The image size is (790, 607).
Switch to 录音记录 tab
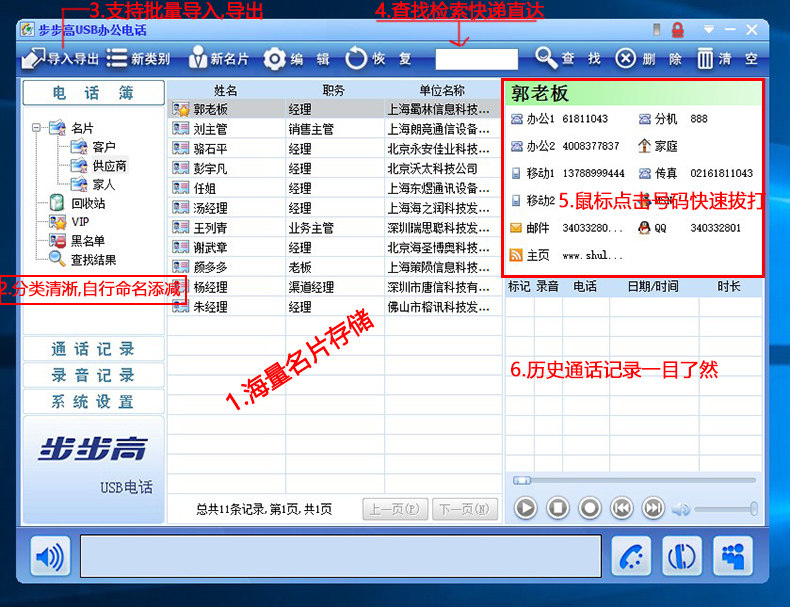94,375
